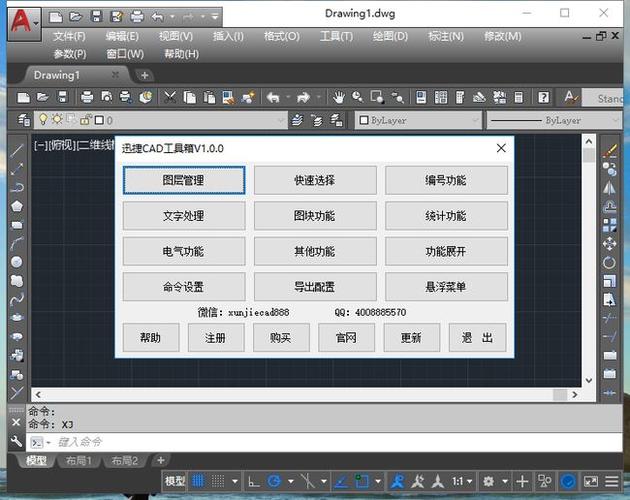Expand the snap mode options arrow

[235, 481]
